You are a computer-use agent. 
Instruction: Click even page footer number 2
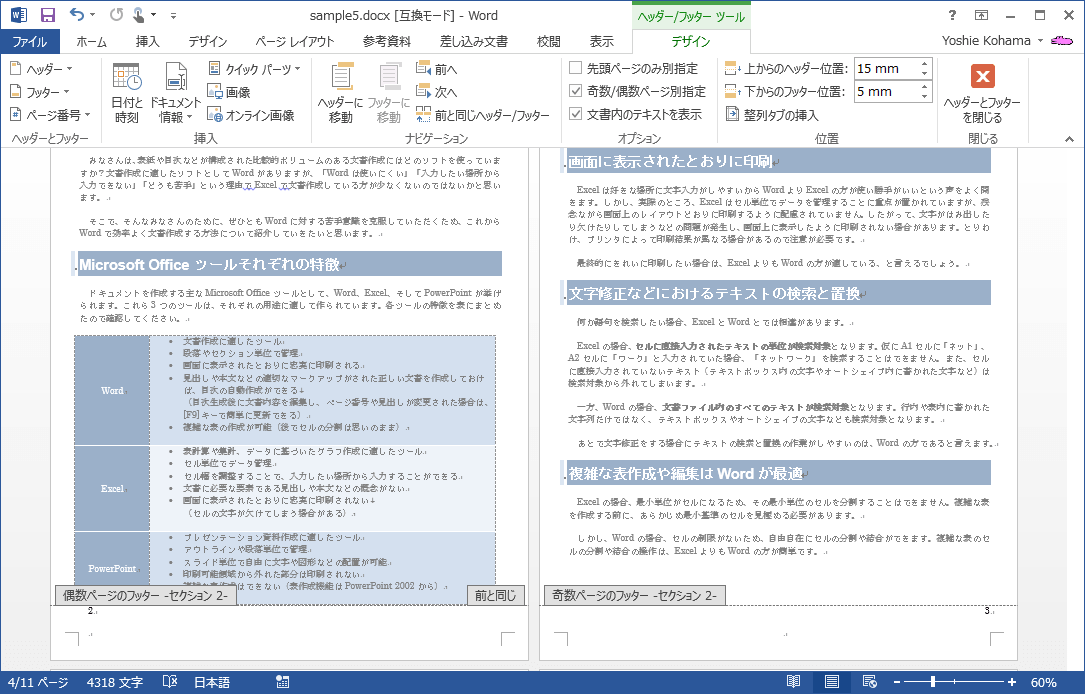[x=90, y=610]
